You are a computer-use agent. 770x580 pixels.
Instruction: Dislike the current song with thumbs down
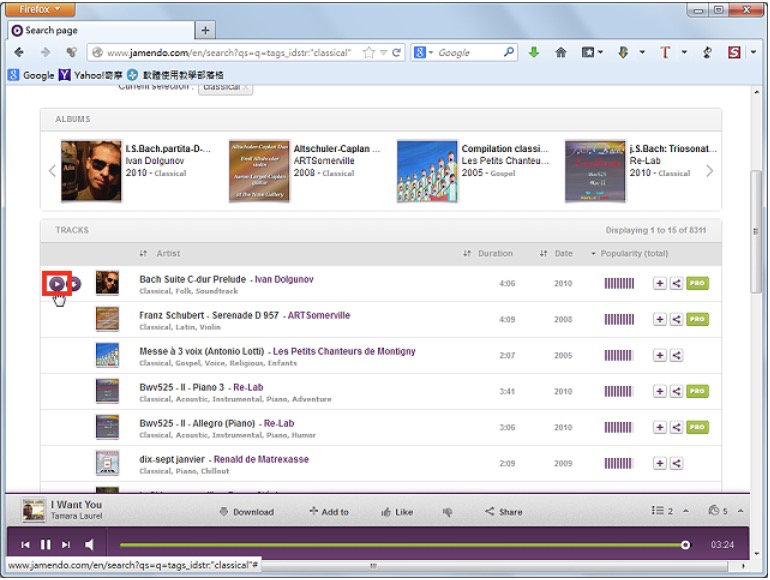[447, 512]
